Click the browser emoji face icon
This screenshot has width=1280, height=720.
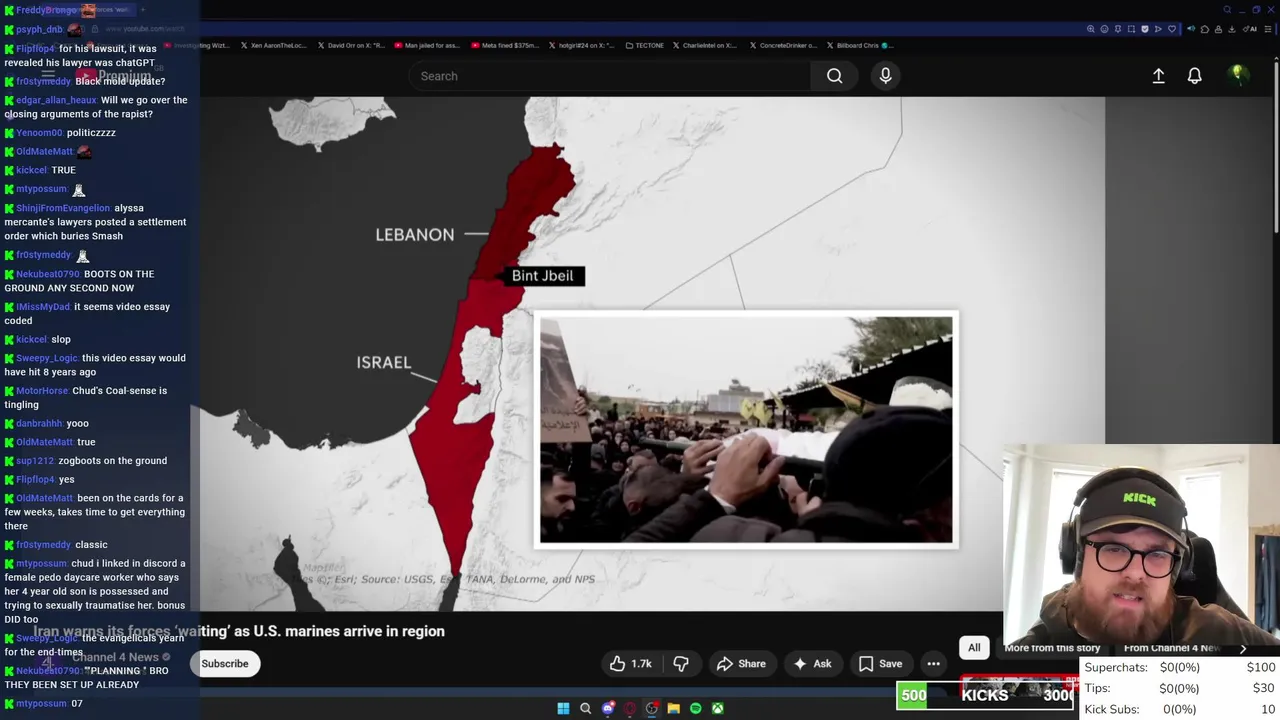click(1104, 29)
